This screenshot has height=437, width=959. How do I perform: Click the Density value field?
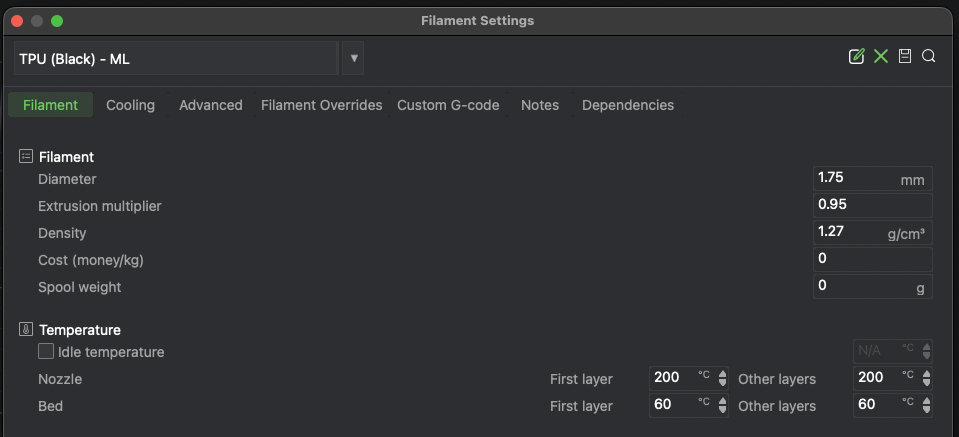click(873, 232)
